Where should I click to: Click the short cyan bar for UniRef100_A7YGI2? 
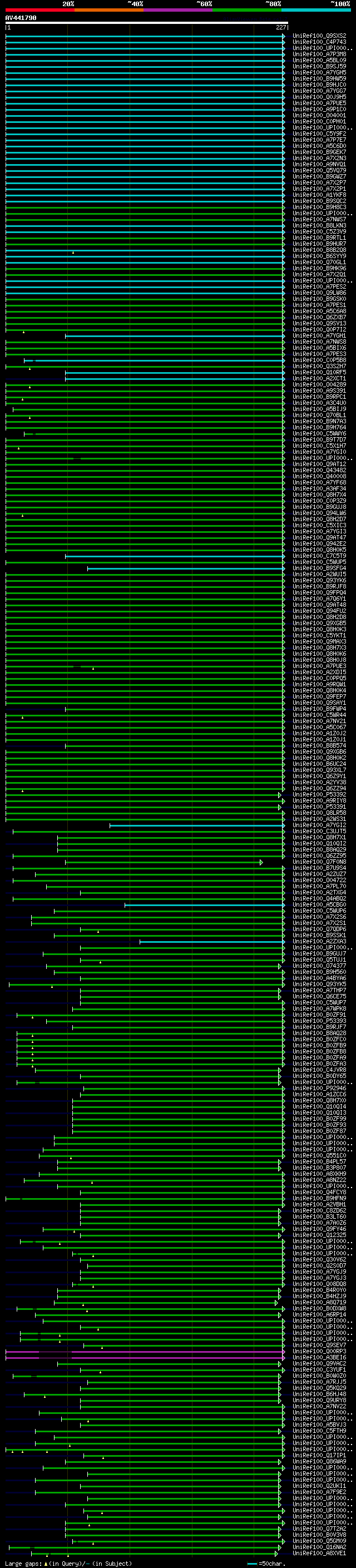tap(197, 826)
